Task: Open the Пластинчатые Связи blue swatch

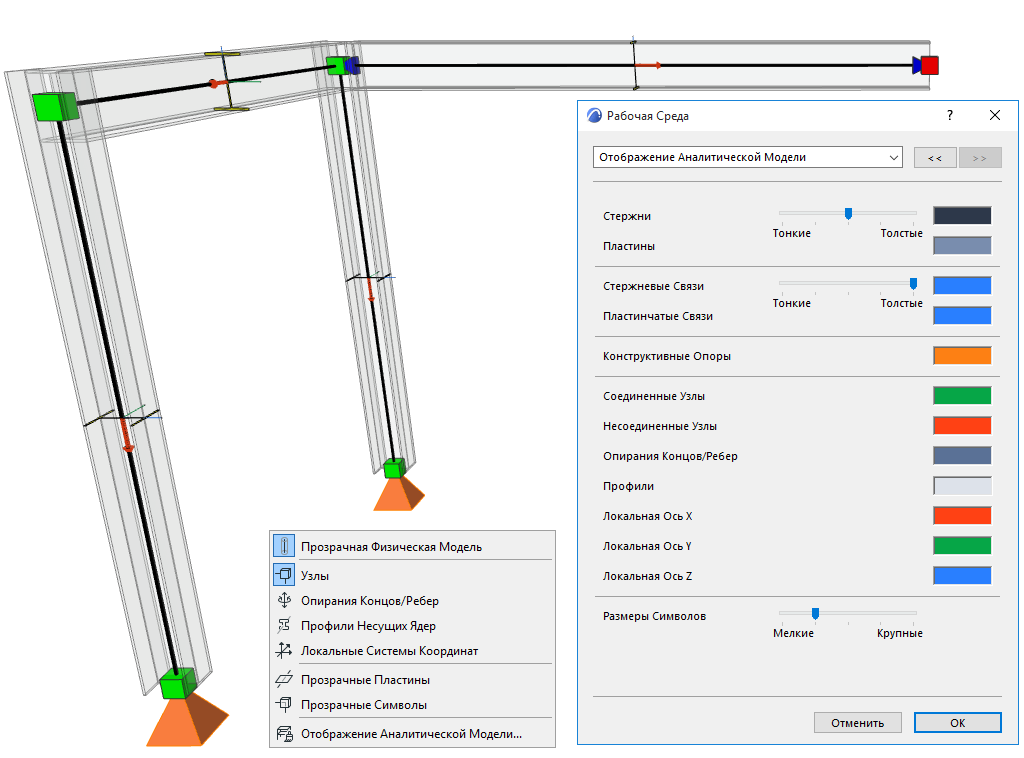Action: [x=962, y=315]
